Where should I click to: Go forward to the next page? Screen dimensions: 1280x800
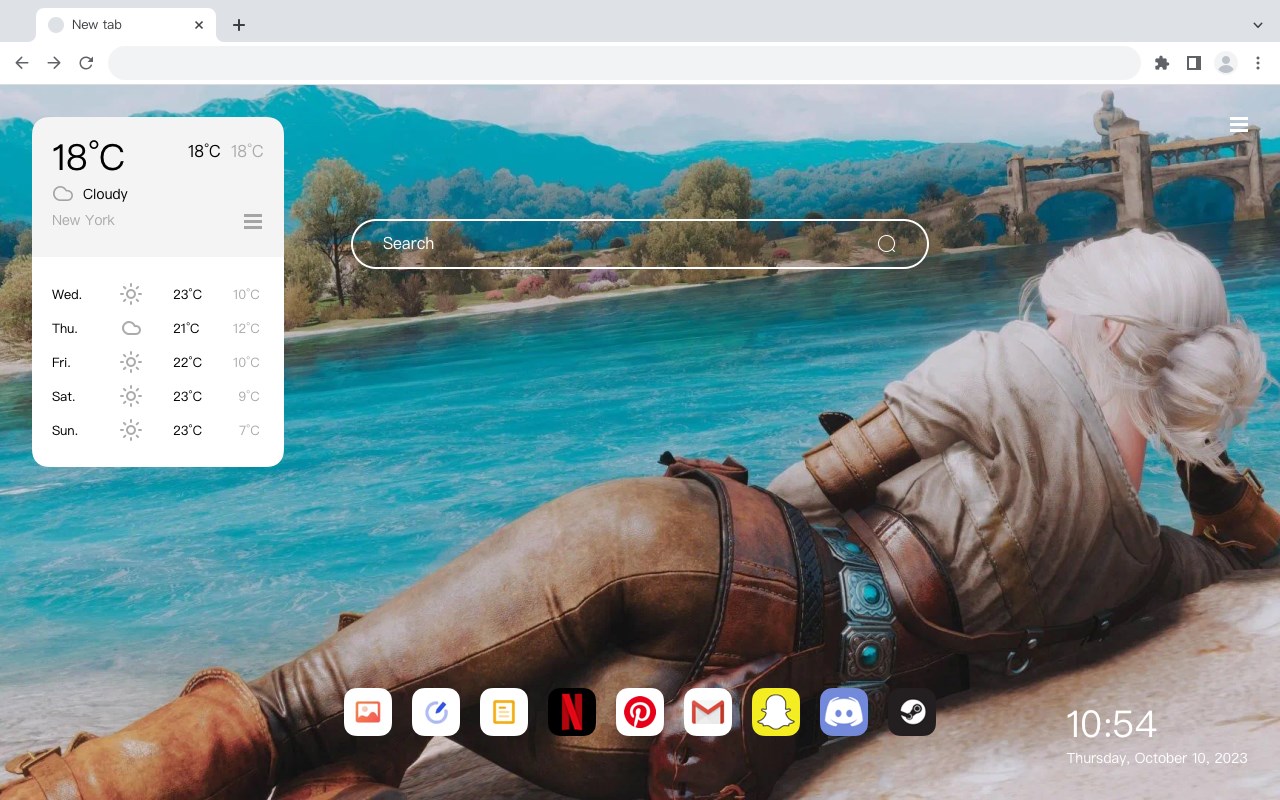pyautogui.click(x=54, y=63)
